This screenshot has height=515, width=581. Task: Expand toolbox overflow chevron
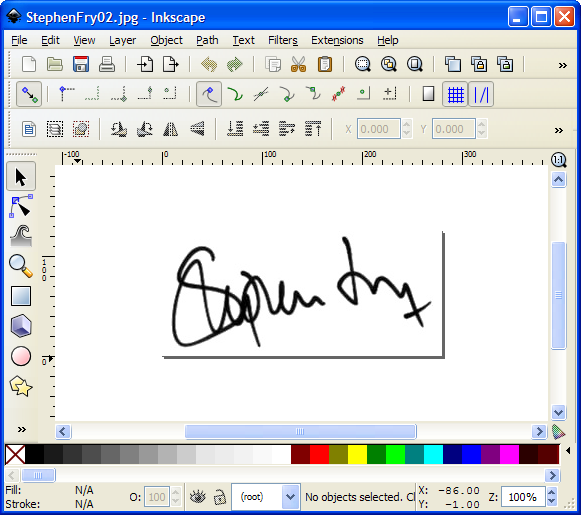[22, 429]
